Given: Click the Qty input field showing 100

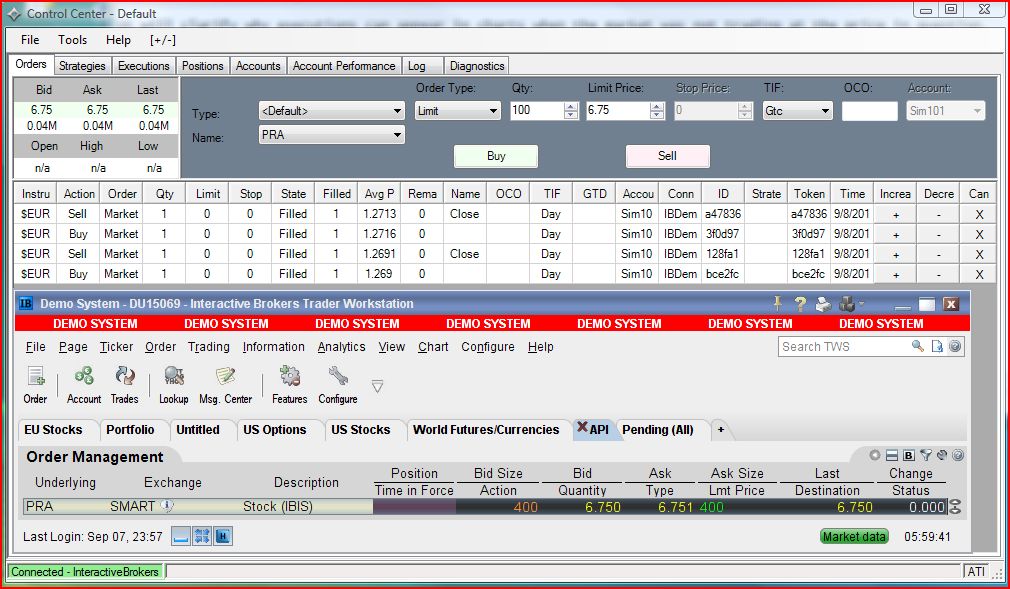Looking at the screenshot, I should 537,111.
